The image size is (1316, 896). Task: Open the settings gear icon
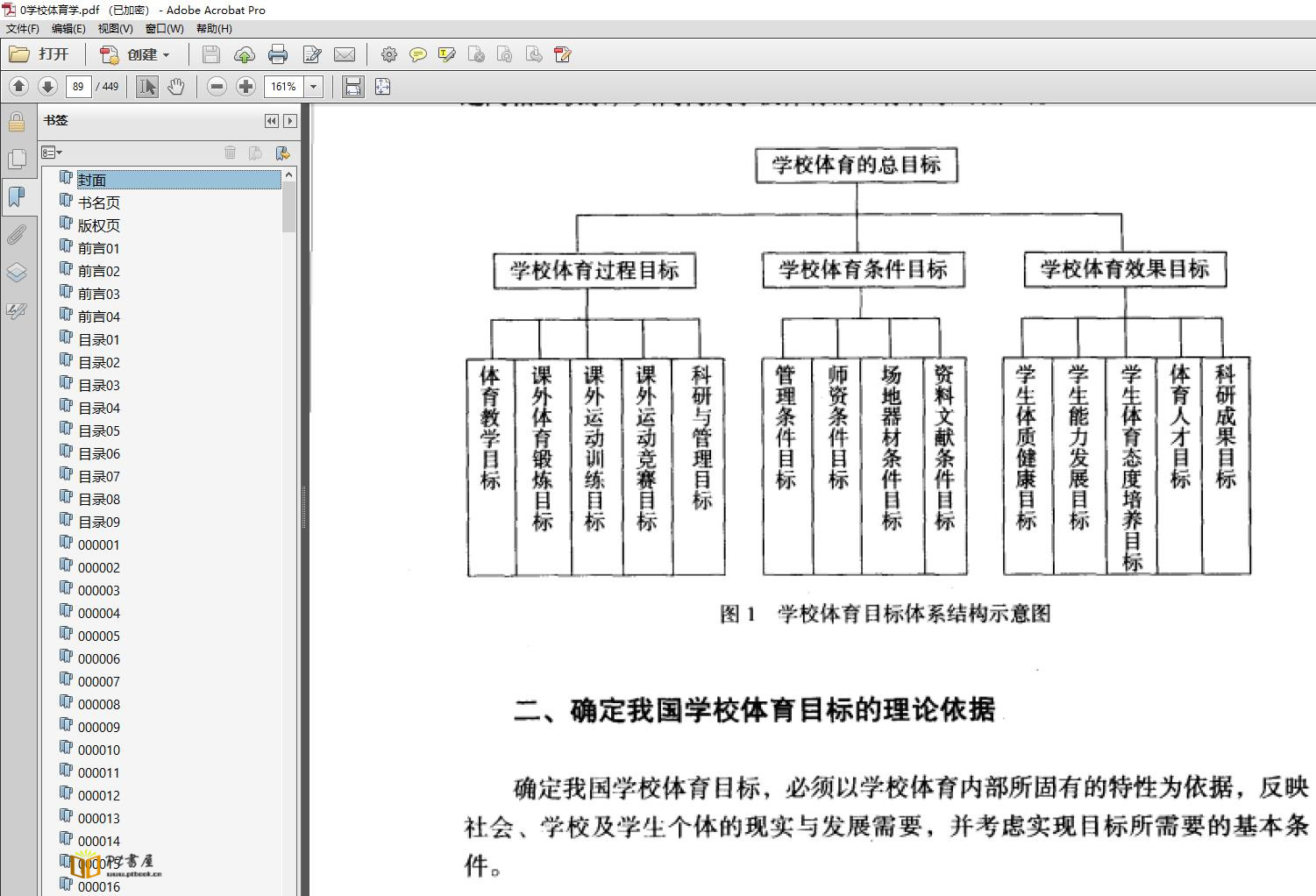[389, 54]
